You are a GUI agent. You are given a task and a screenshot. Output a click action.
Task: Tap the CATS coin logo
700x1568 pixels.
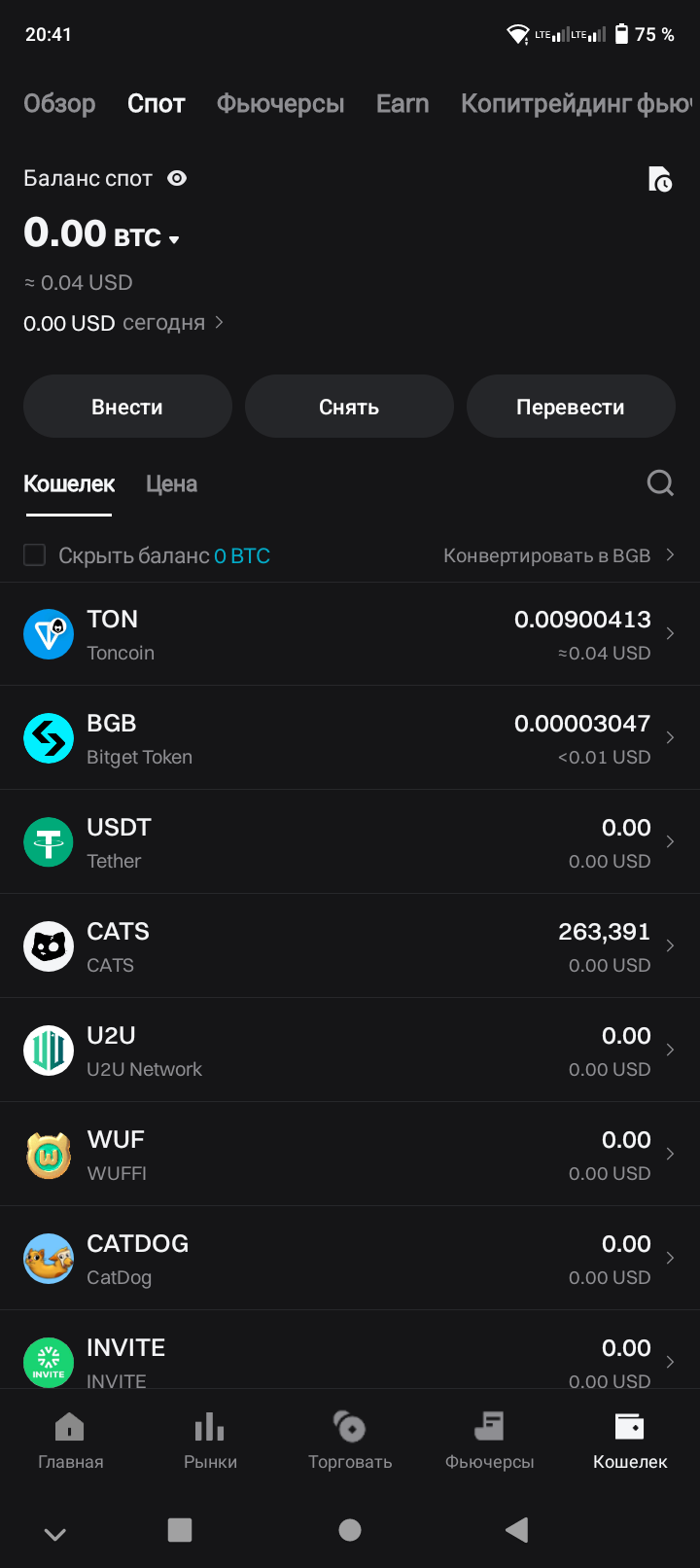[49, 946]
